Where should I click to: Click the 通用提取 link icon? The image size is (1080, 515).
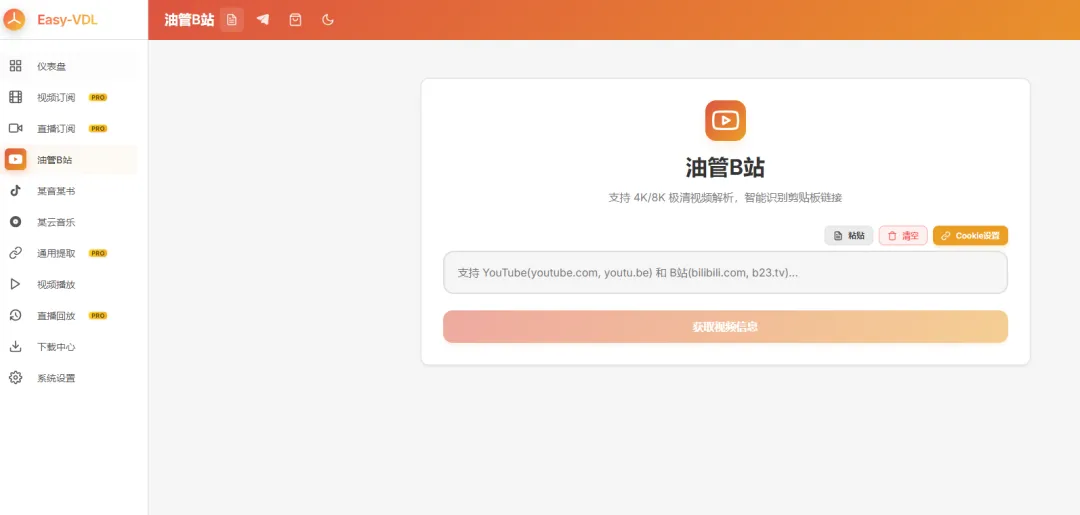coord(15,253)
